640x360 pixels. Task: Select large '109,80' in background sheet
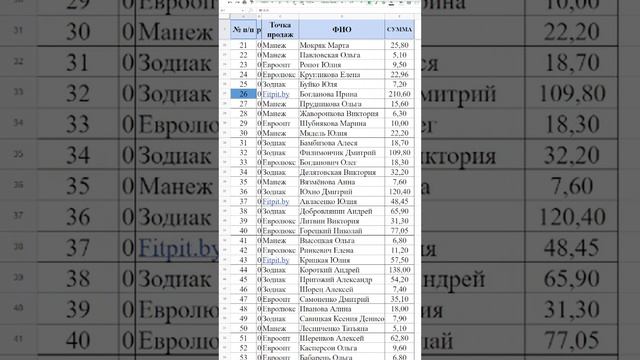pyautogui.click(x=572, y=93)
